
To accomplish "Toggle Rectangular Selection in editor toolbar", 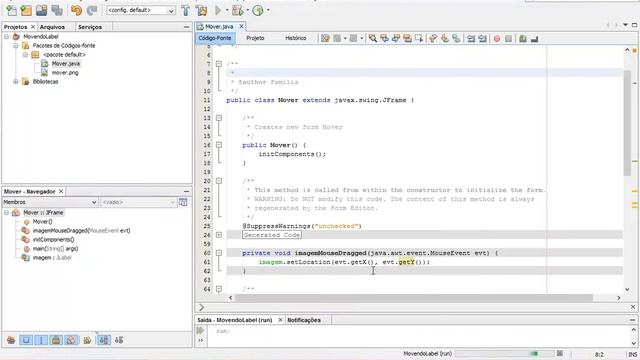I will pyautogui.click(x=418, y=38).
